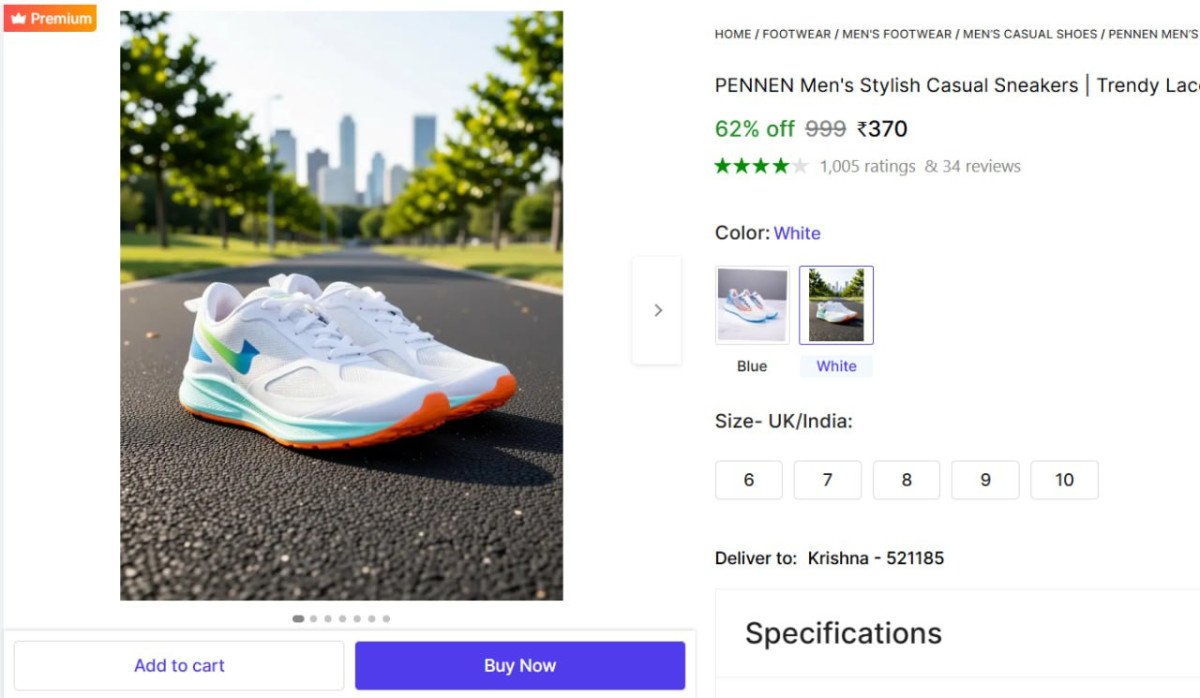Select the White color thumbnail
1200x698 pixels.
click(836, 305)
